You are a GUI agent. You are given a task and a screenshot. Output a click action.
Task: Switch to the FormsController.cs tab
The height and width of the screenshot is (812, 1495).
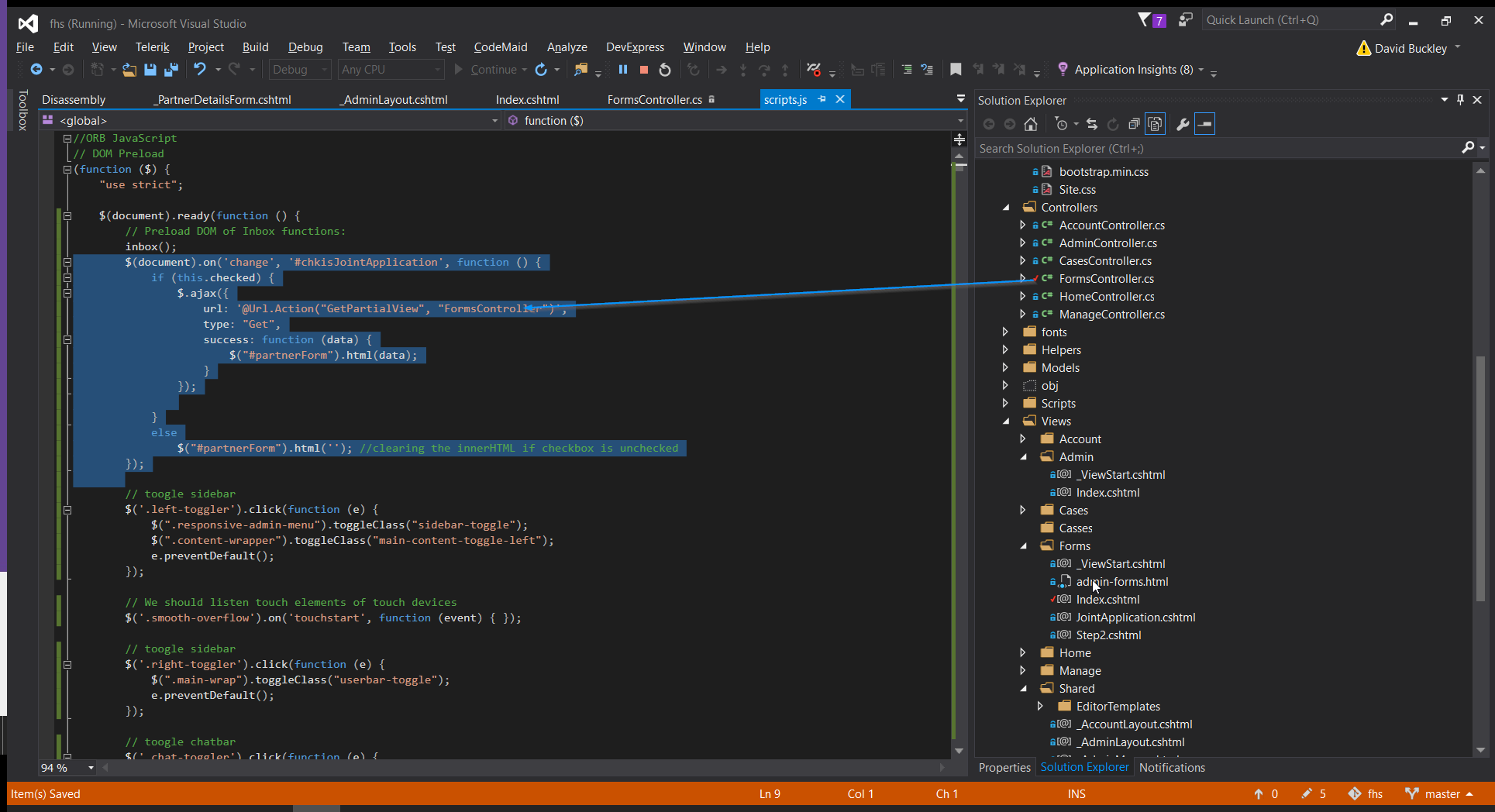(x=654, y=100)
